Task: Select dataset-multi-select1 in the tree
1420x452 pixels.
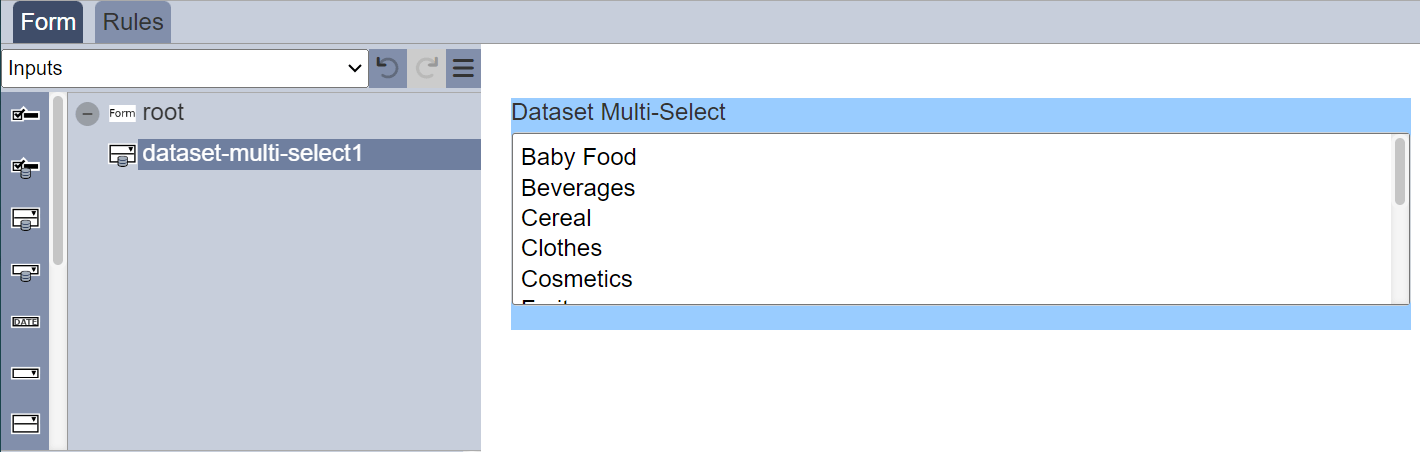Action: pyautogui.click(x=252, y=154)
